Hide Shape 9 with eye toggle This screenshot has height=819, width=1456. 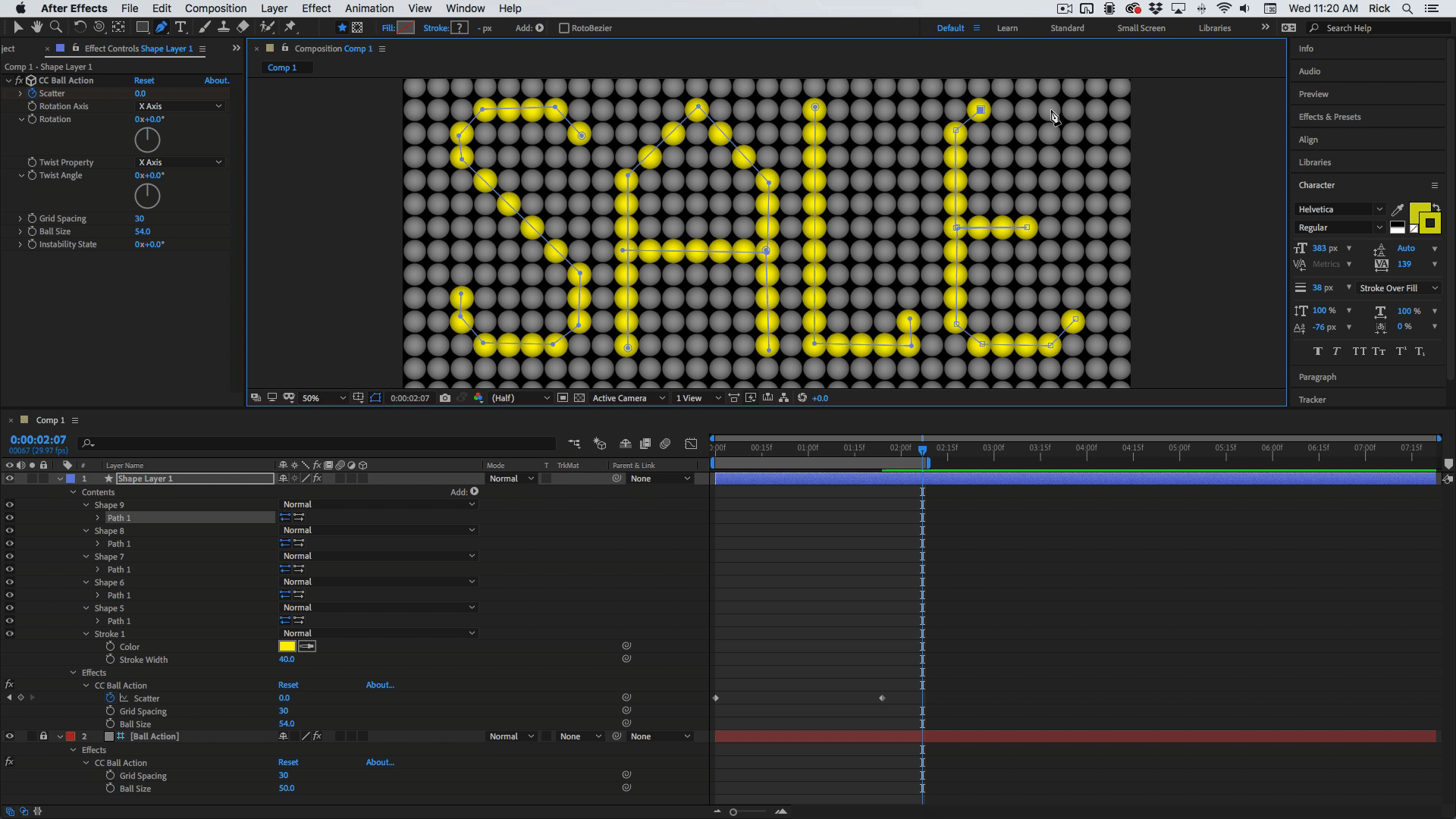pyautogui.click(x=9, y=505)
